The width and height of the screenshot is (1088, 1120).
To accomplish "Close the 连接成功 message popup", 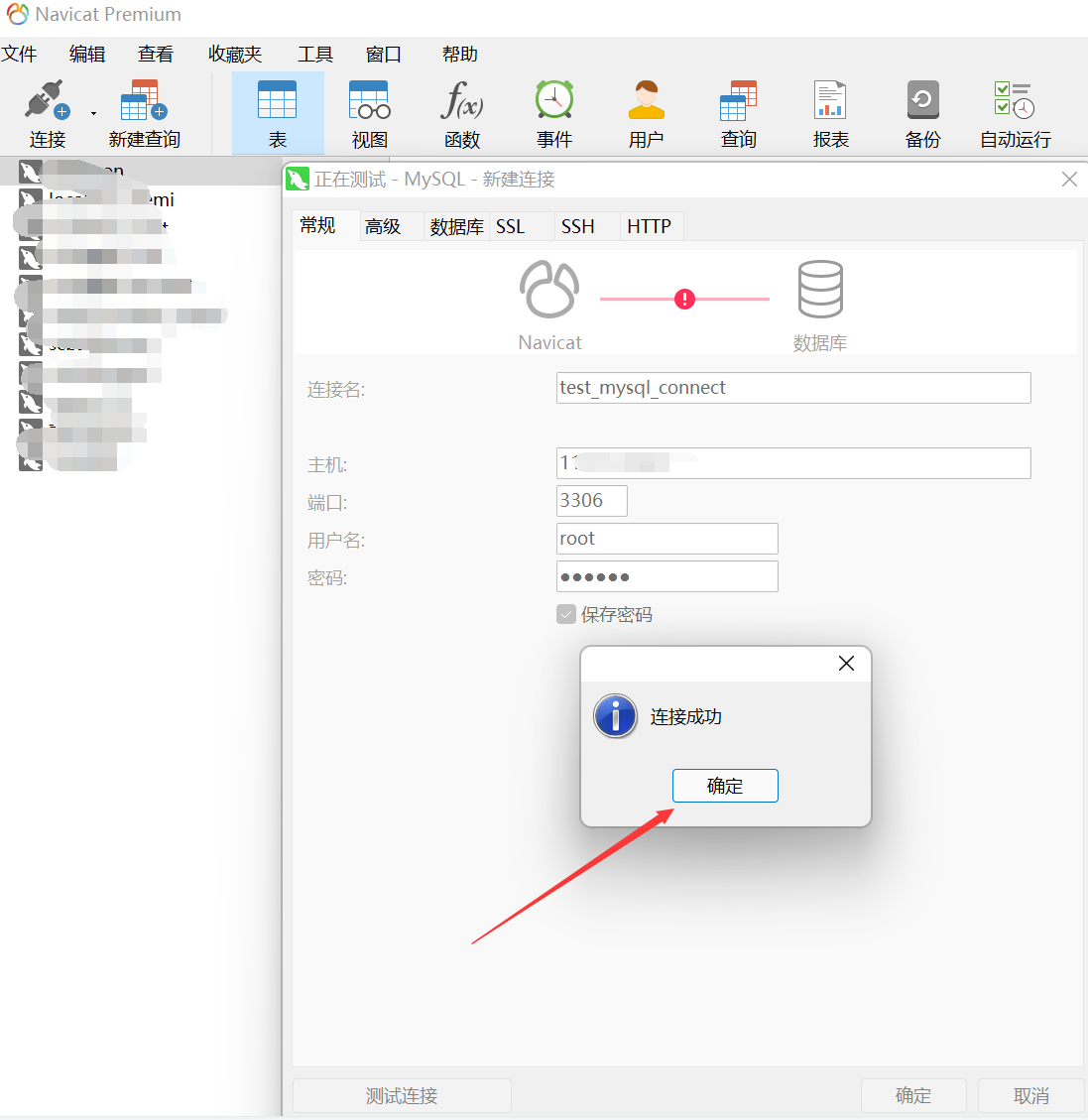I will point(846,664).
